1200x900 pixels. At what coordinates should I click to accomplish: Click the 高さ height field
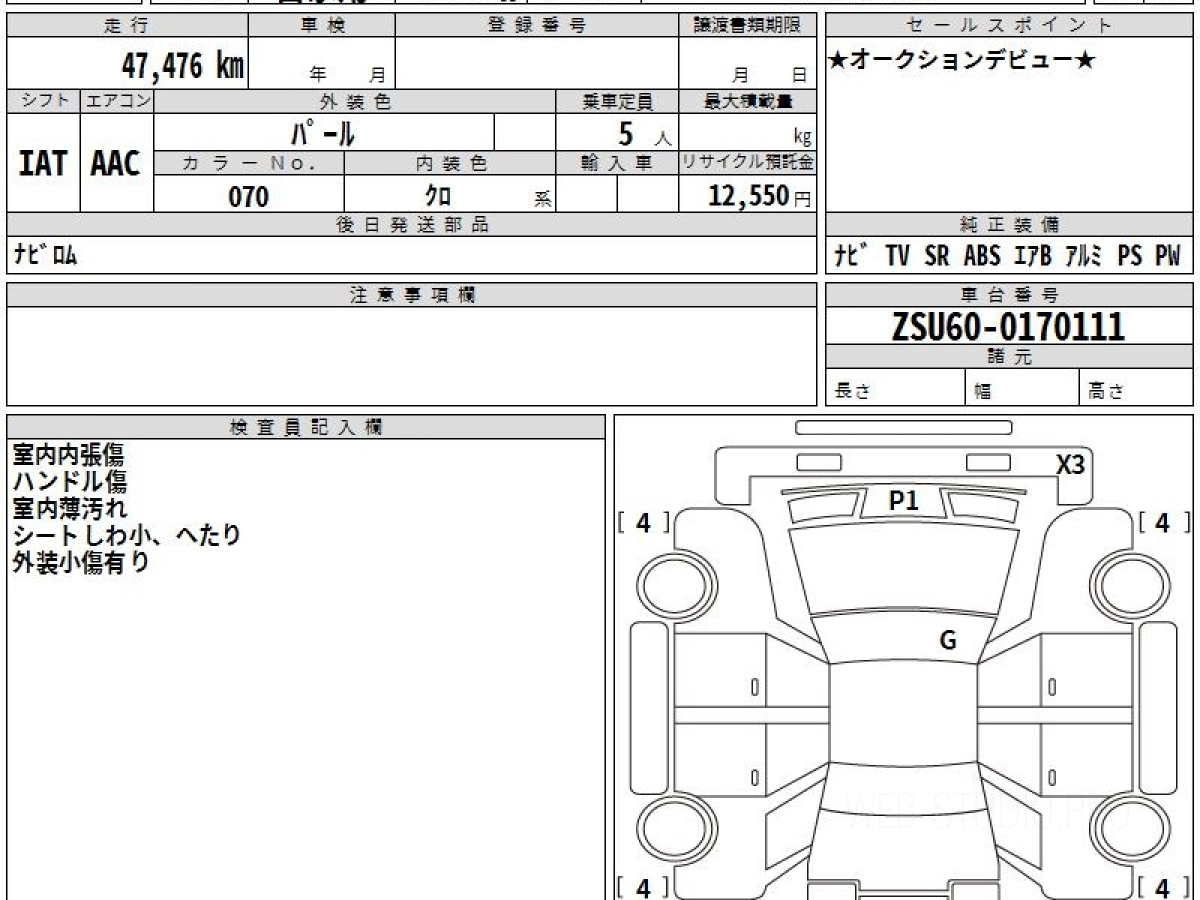click(1136, 388)
